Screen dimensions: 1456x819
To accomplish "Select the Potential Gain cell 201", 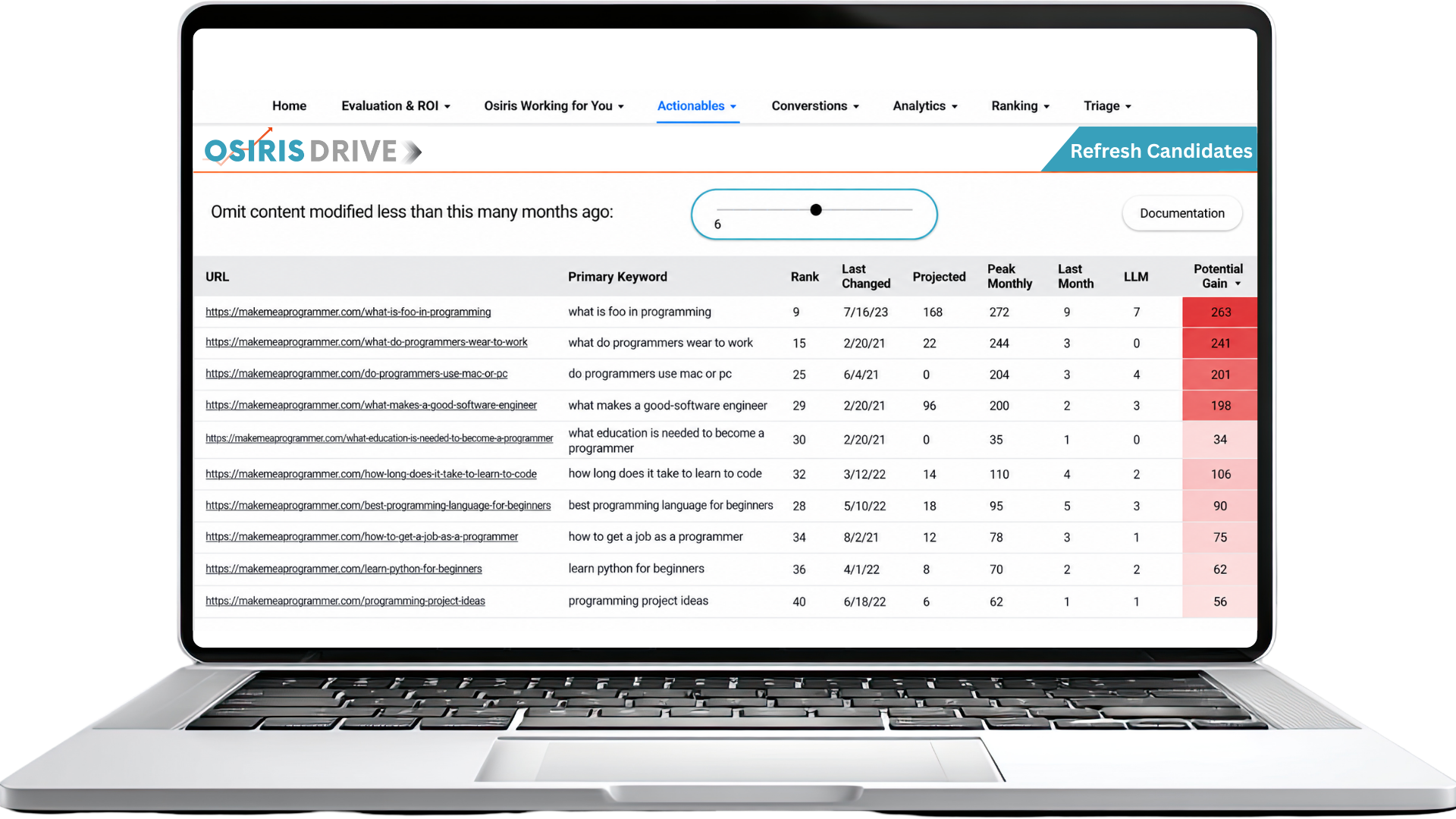I will (x=1219, y=375).
